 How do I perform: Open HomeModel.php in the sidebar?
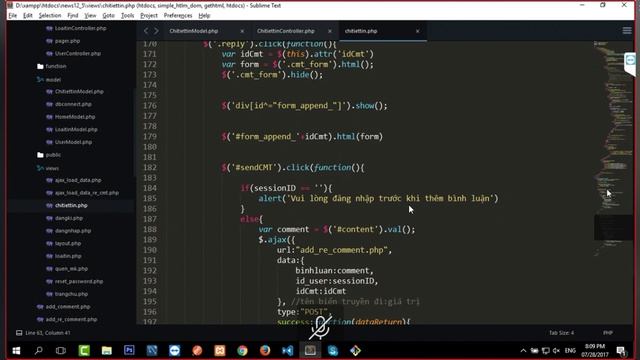tap(75, 117)
